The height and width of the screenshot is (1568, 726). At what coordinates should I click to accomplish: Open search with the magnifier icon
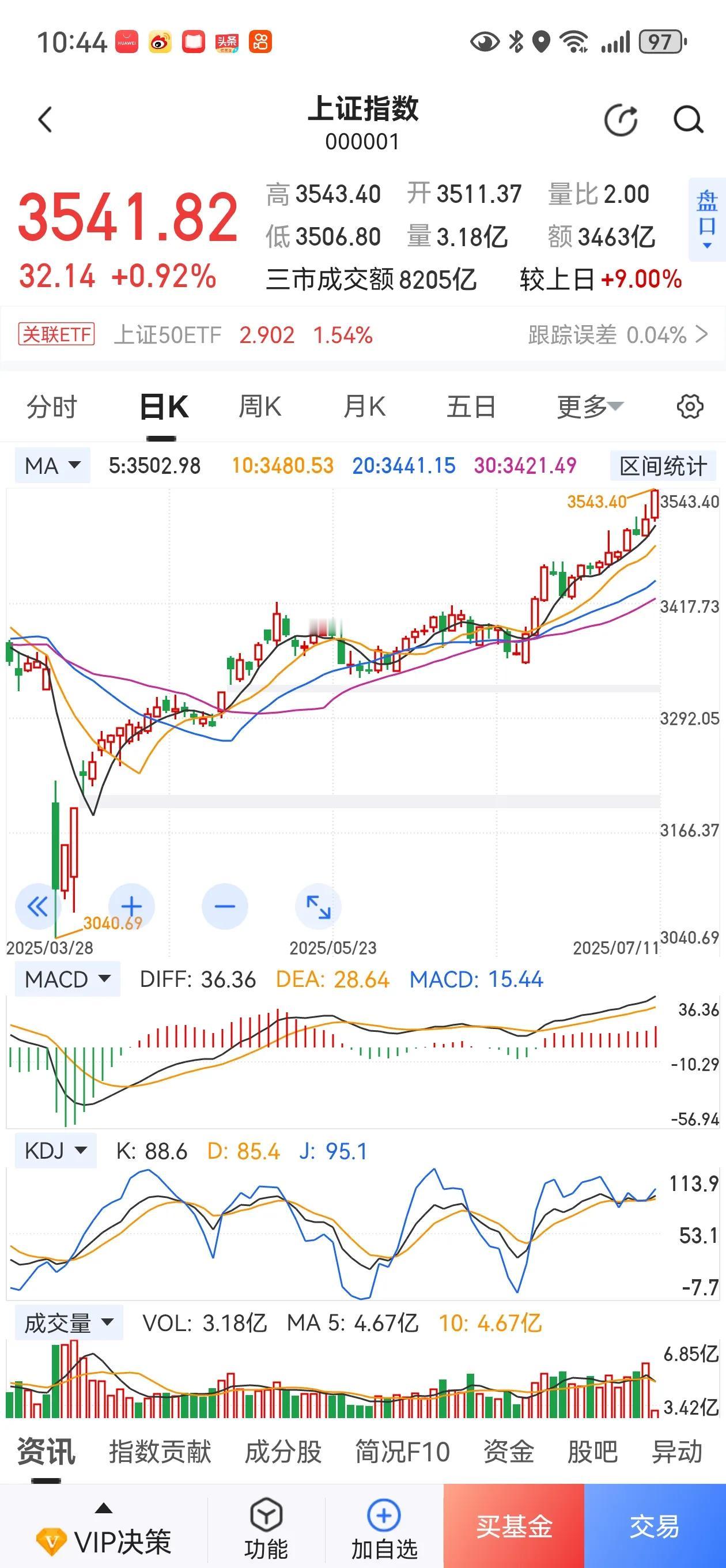click(x=689, y=119)
